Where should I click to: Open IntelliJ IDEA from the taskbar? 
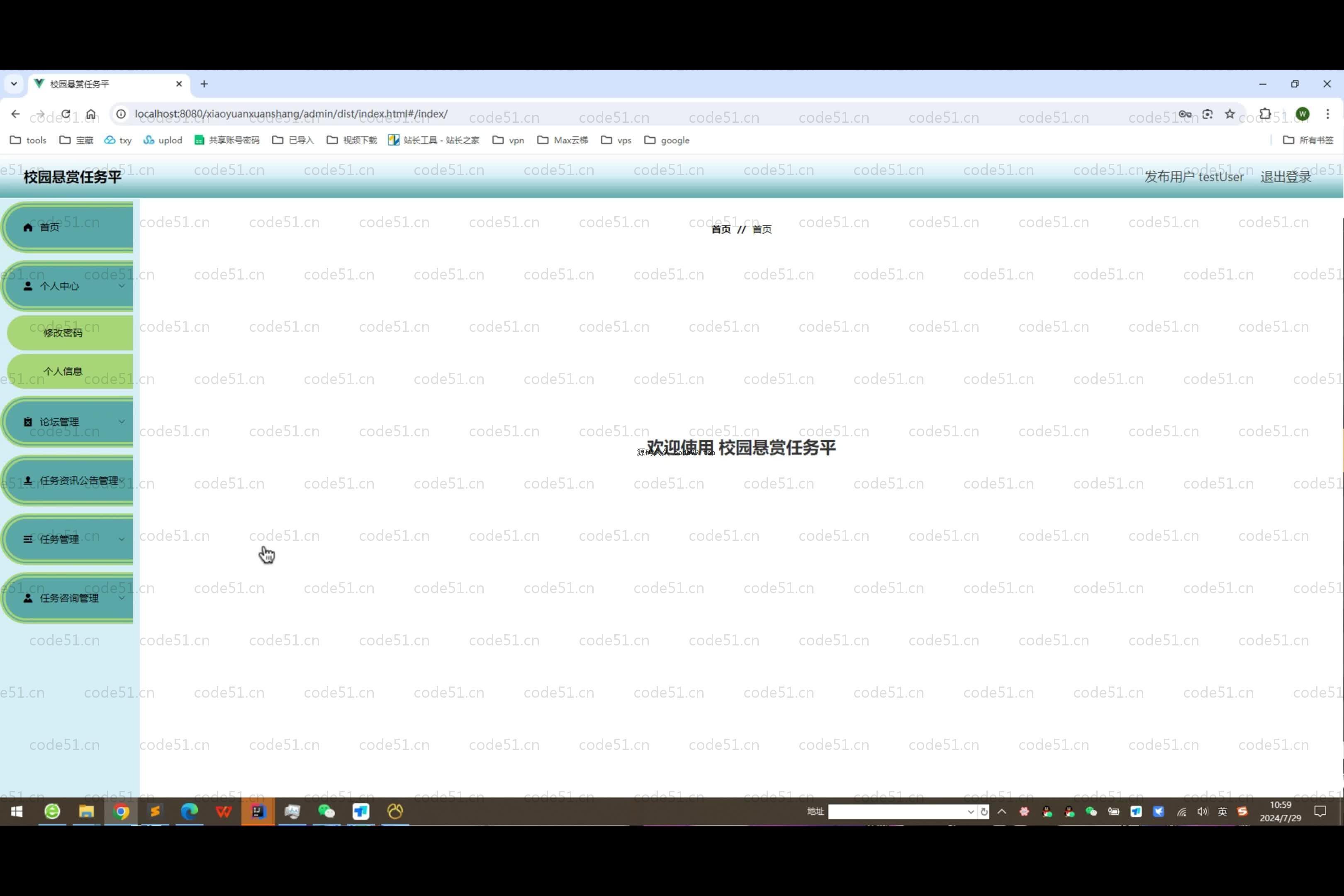click(258, 811)
